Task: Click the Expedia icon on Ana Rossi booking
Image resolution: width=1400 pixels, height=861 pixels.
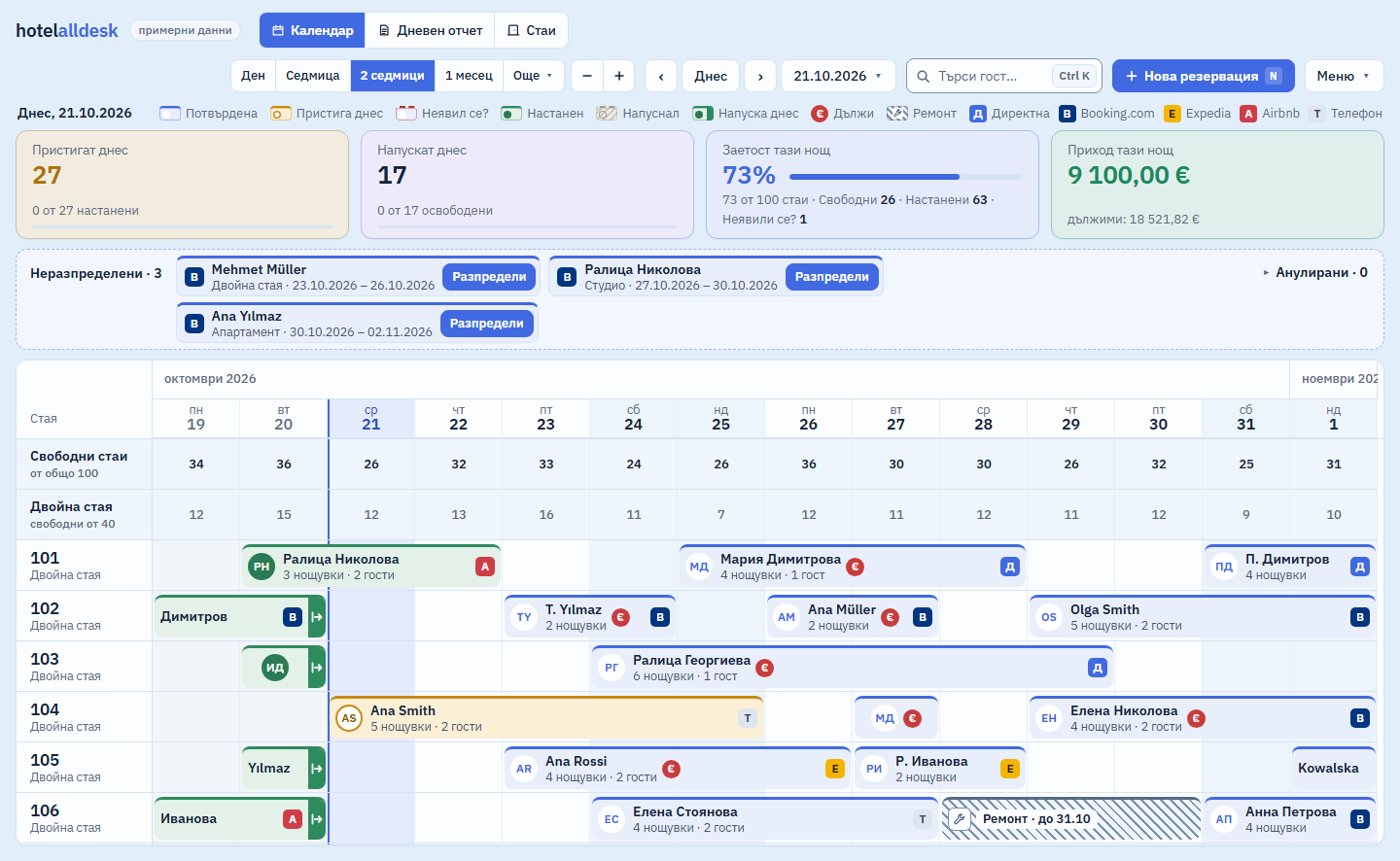Action: [x=835, y=769]
